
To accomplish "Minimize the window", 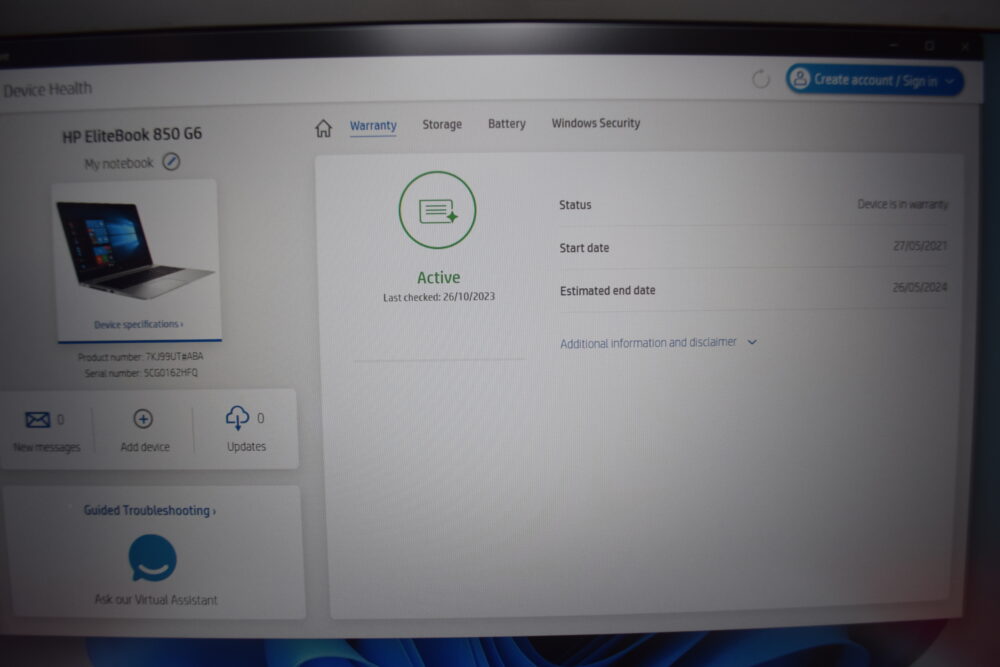I will coord(894,45).
